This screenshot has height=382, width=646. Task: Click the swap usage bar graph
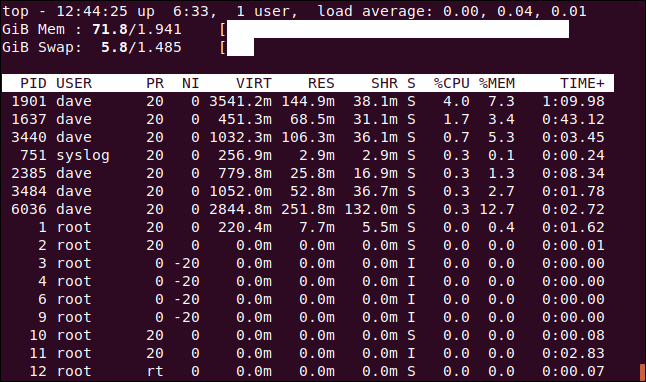click(x=240, y=47)
